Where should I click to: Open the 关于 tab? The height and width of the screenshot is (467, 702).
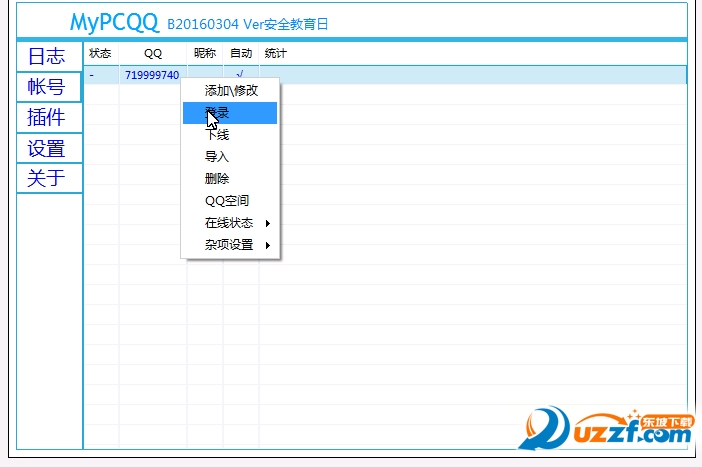(x=49, y=178)
